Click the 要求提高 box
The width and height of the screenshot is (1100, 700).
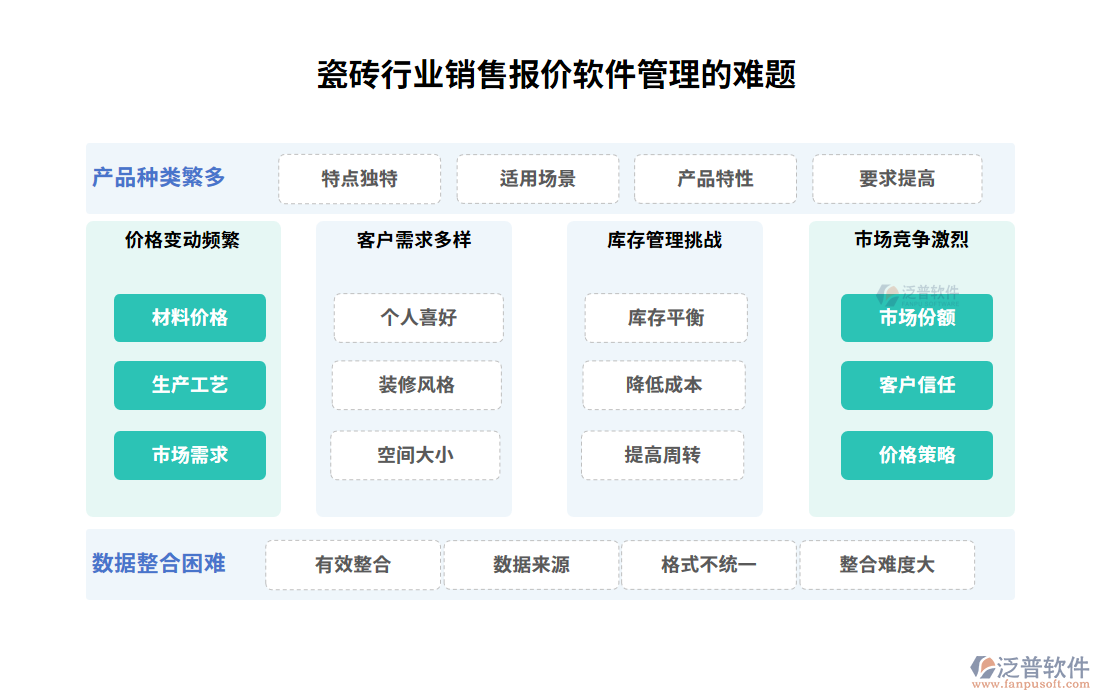897,179
